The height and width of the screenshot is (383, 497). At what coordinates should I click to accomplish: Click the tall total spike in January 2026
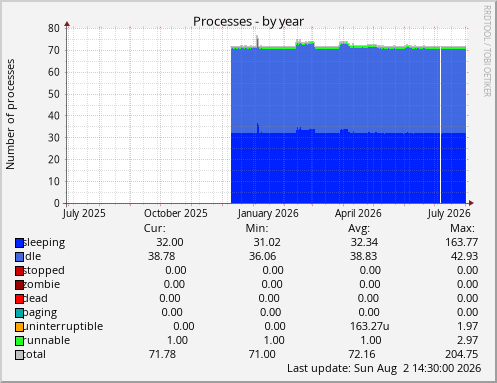tap(257, 41)
